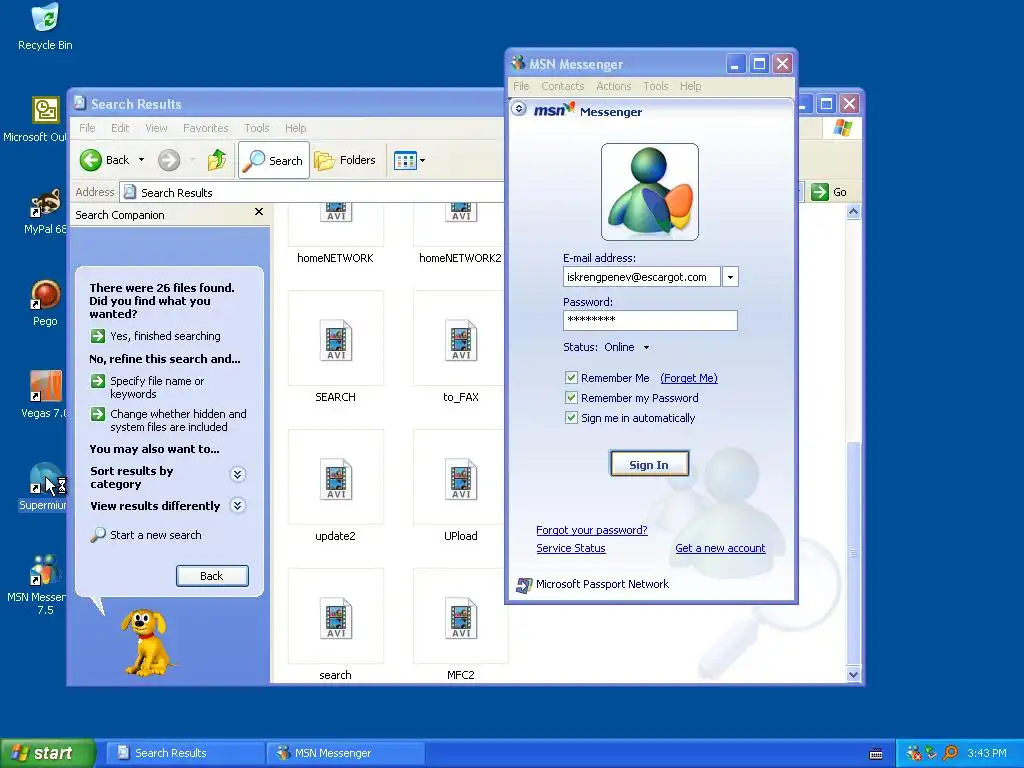Click the Up folder icon in toolbar
Screen dimensions: 1024x768
217,160
